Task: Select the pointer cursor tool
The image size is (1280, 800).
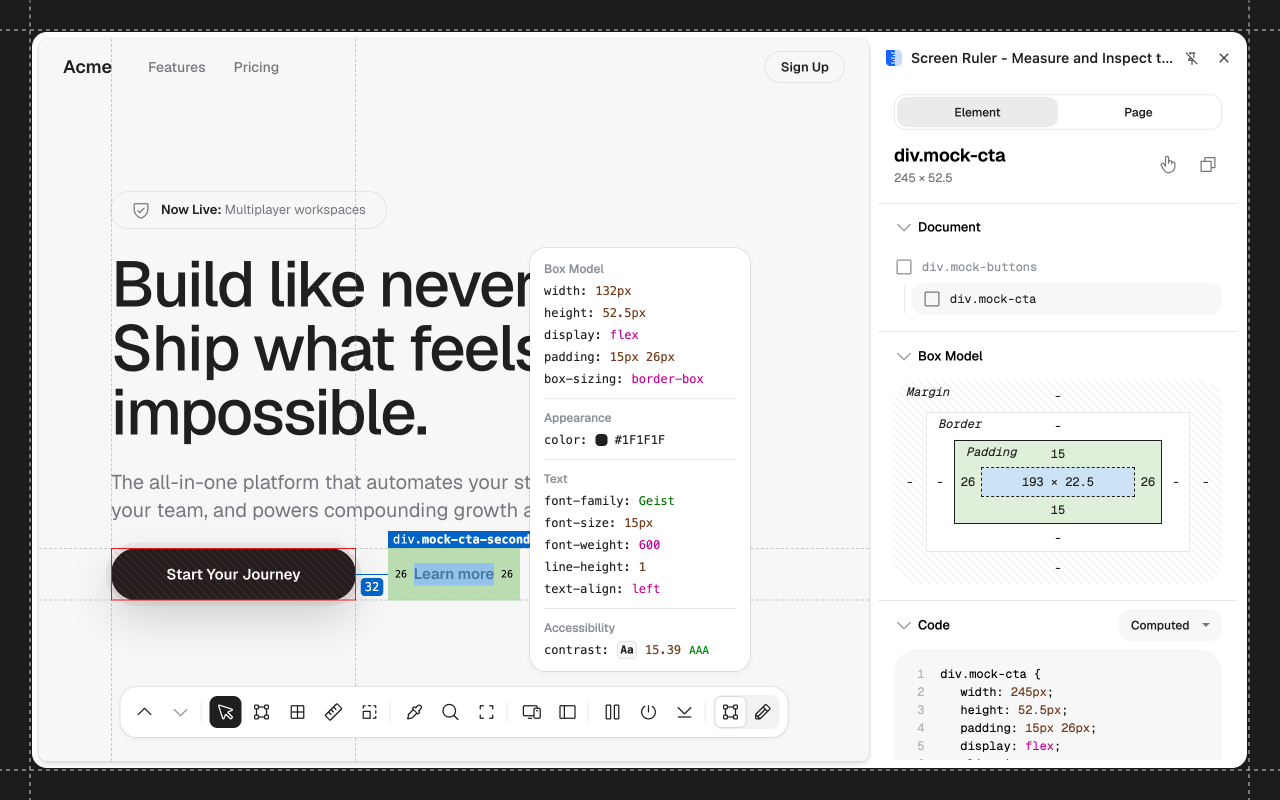Action: point(225,712)
